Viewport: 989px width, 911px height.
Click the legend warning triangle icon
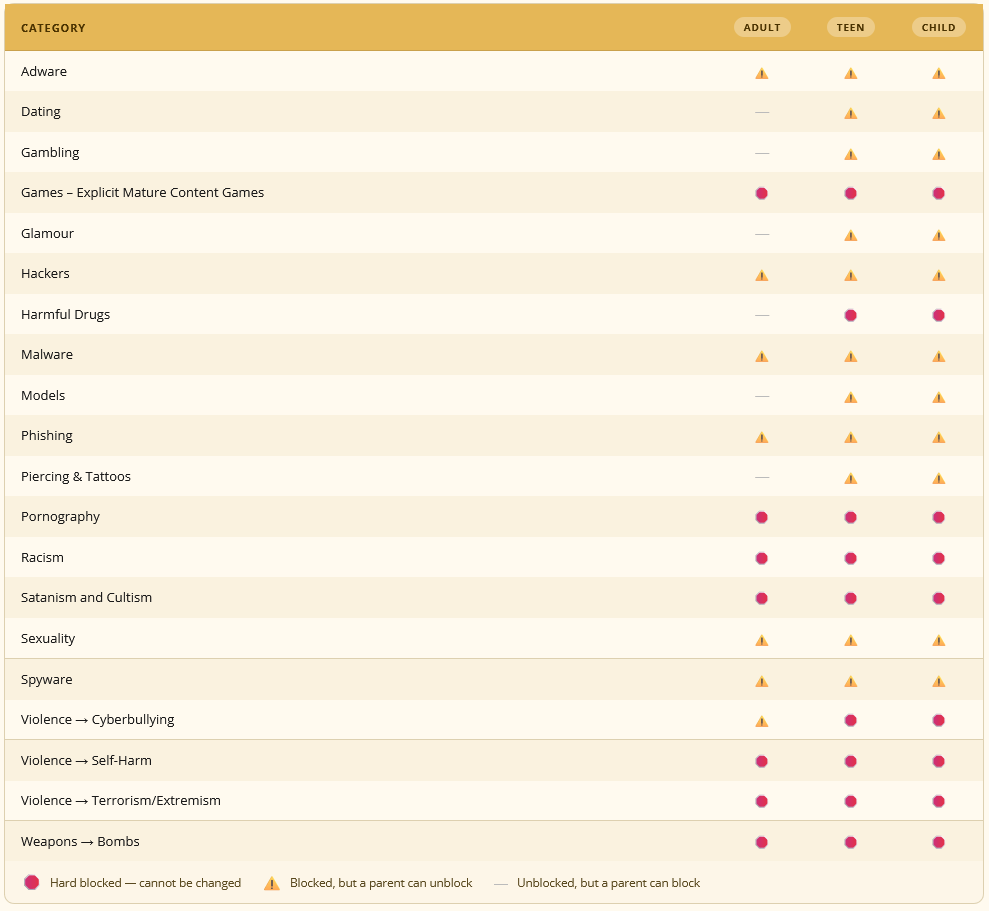pyautogui.click(x=272, y=883)
